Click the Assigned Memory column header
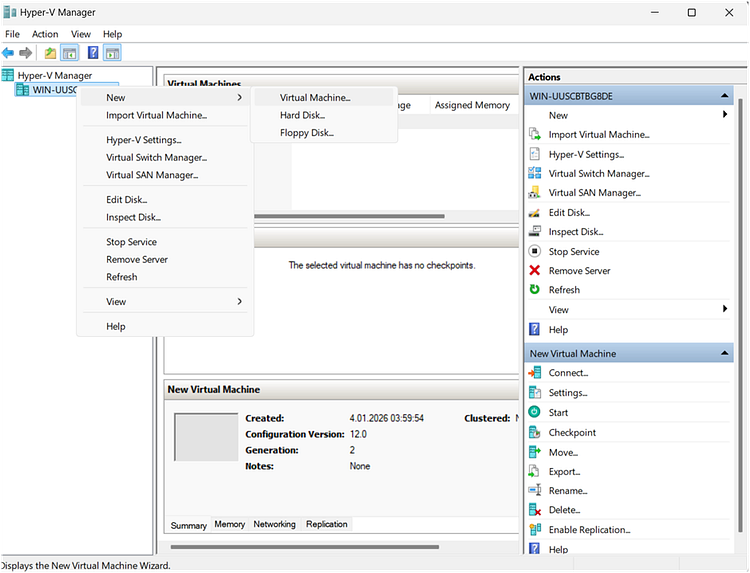This screenshot has width=750, height=573. (x=472, y=105)
